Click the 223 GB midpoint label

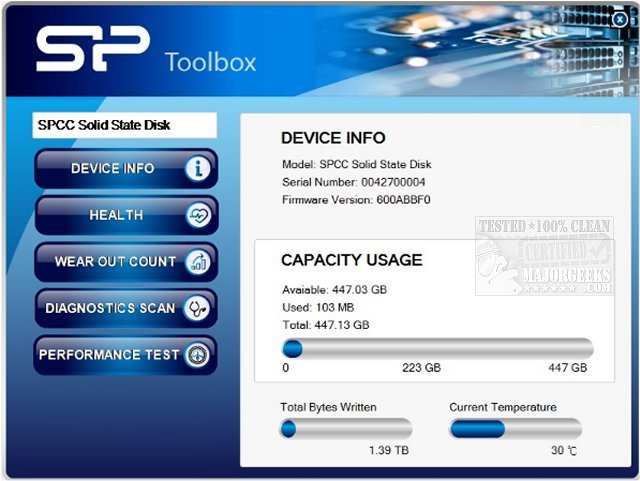coord(422,367)
